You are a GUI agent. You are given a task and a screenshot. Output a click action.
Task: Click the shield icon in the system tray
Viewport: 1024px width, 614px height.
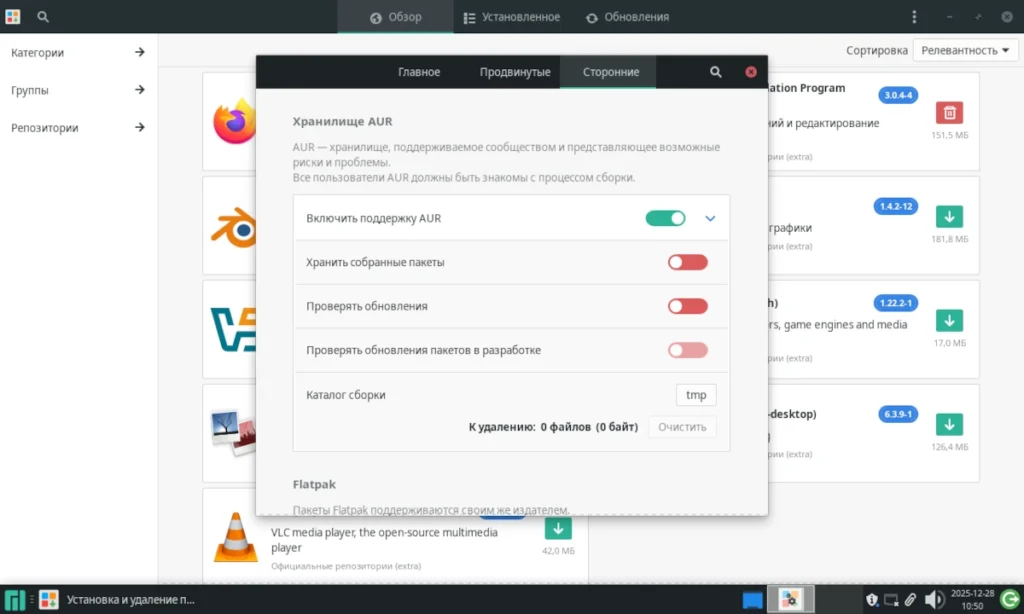[872, 599]
